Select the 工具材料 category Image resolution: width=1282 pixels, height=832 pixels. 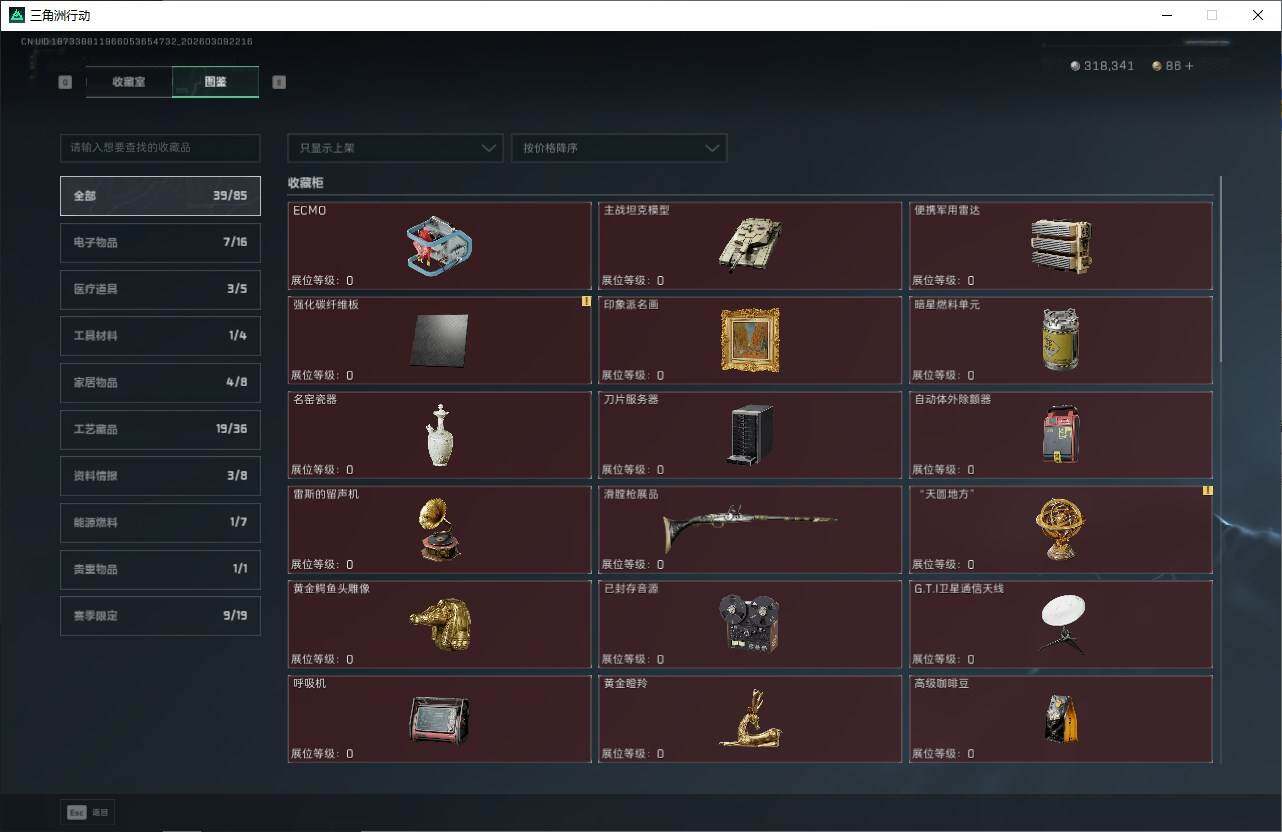click(x=160, y=336)
